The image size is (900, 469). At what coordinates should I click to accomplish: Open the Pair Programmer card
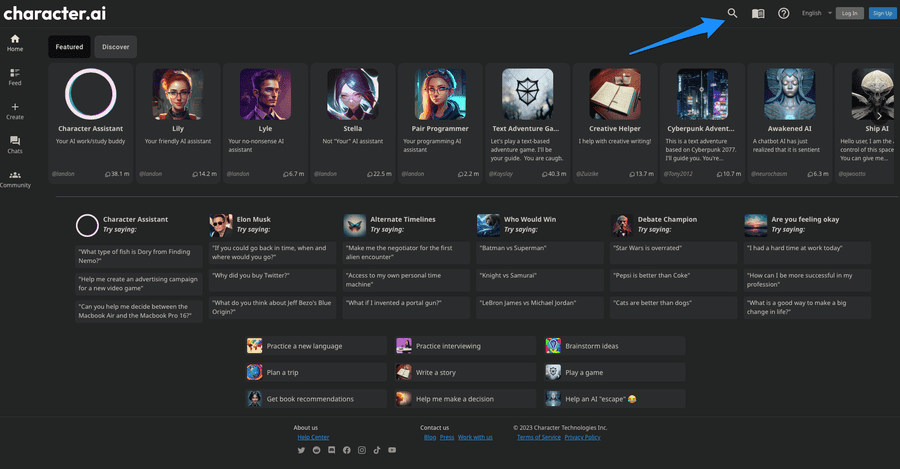pos(440,123)
